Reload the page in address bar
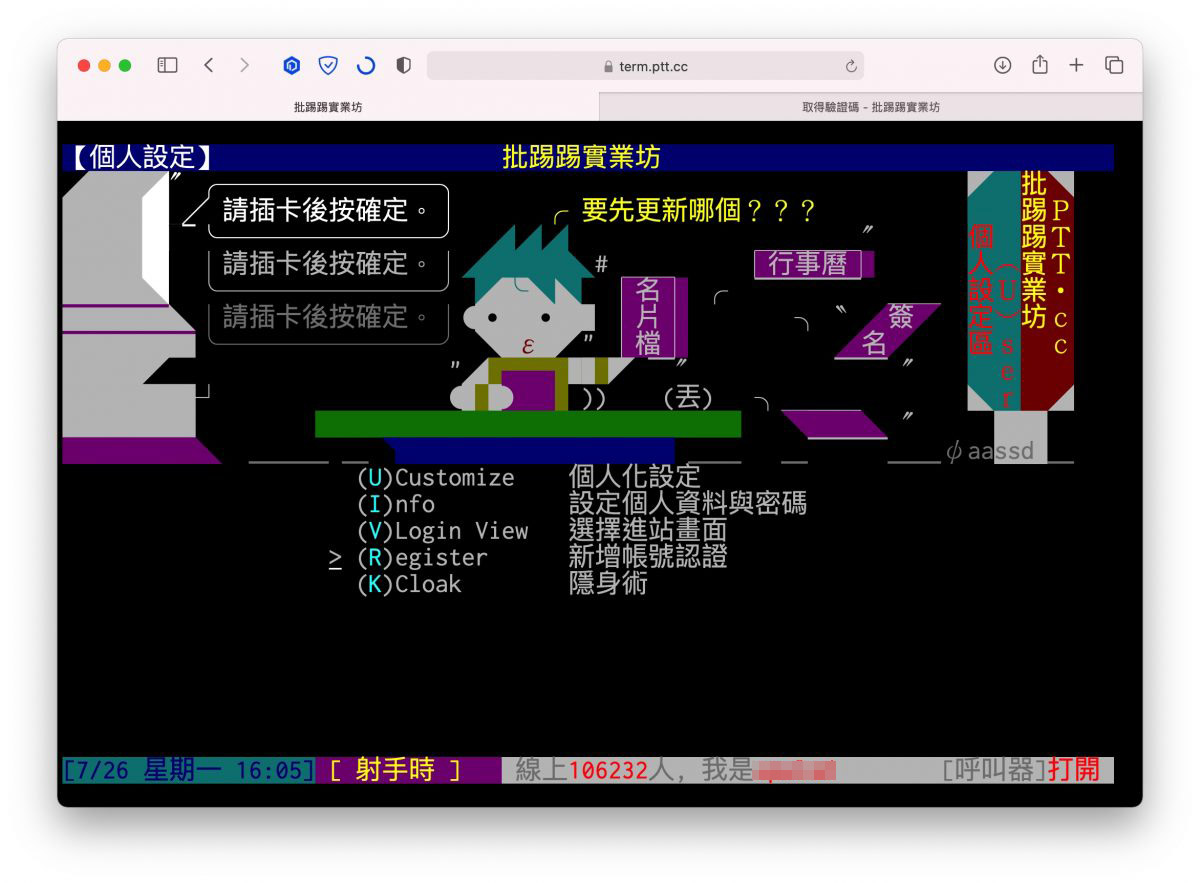This screenshot has height=883, width=1200. point(851,66)
